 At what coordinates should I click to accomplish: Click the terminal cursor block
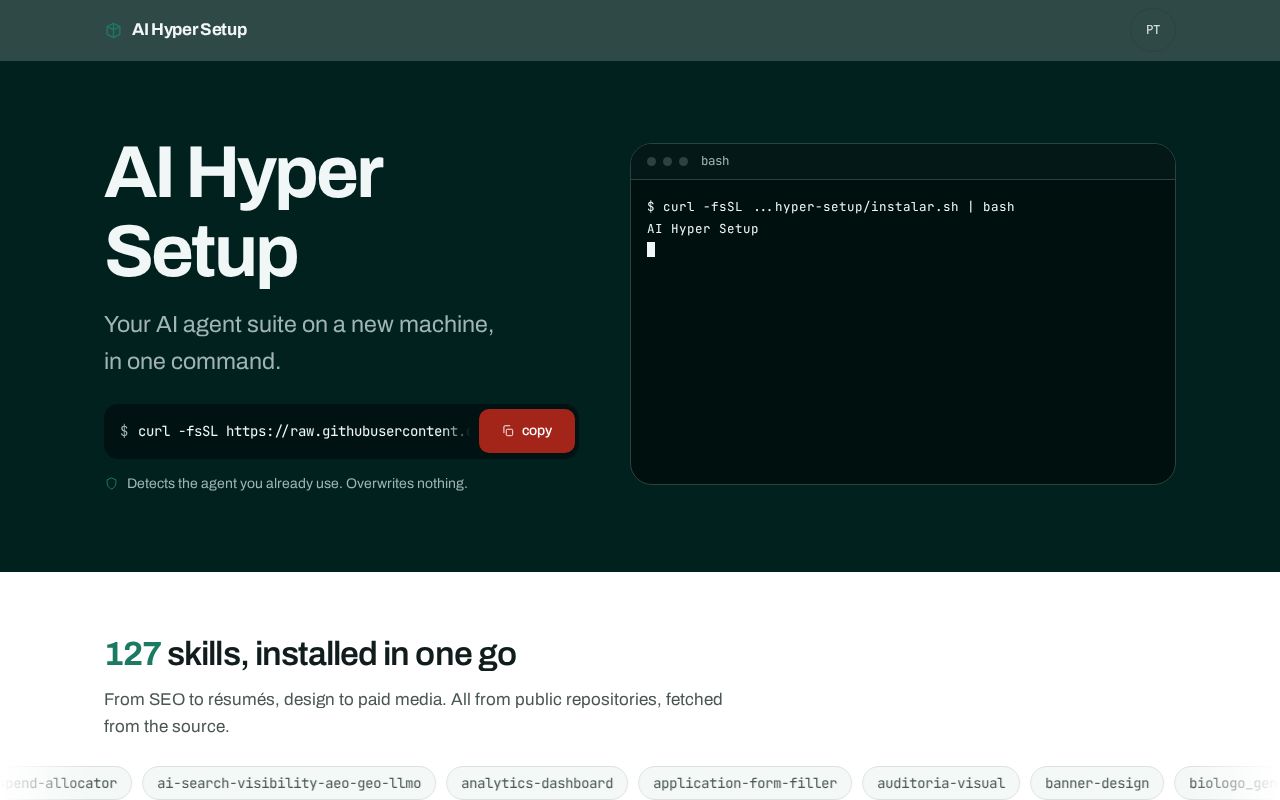coord(651,250)
